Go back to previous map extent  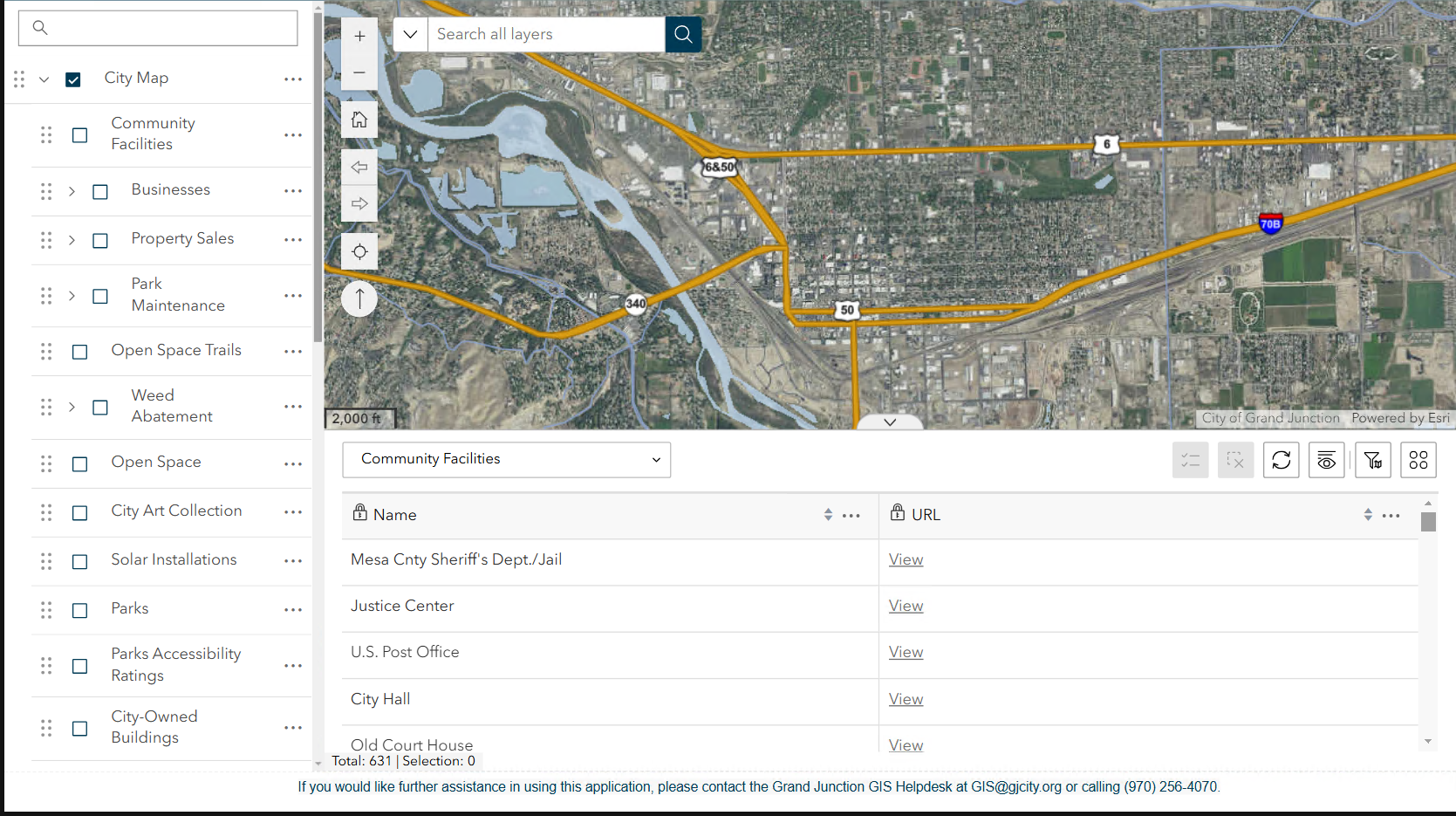coord(359,167)
